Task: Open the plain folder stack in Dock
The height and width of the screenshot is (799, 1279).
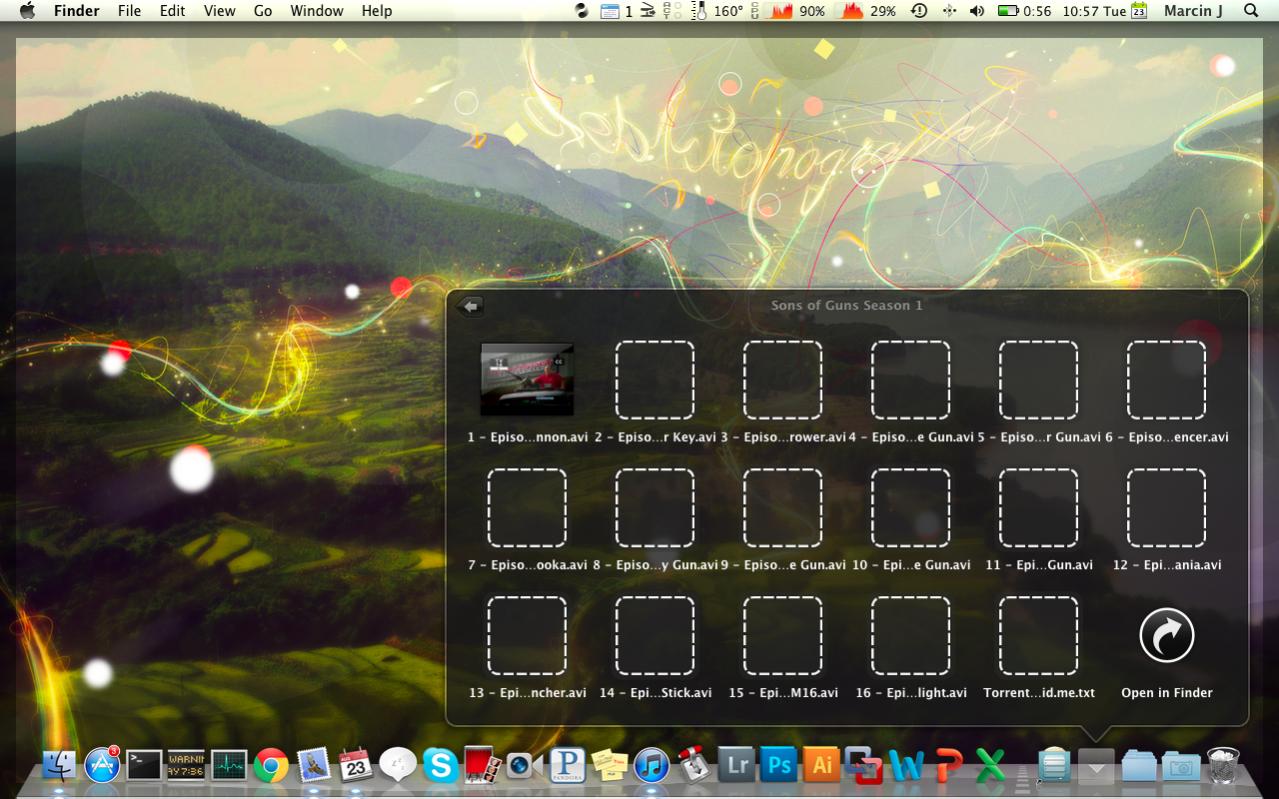Action: 1139,766
